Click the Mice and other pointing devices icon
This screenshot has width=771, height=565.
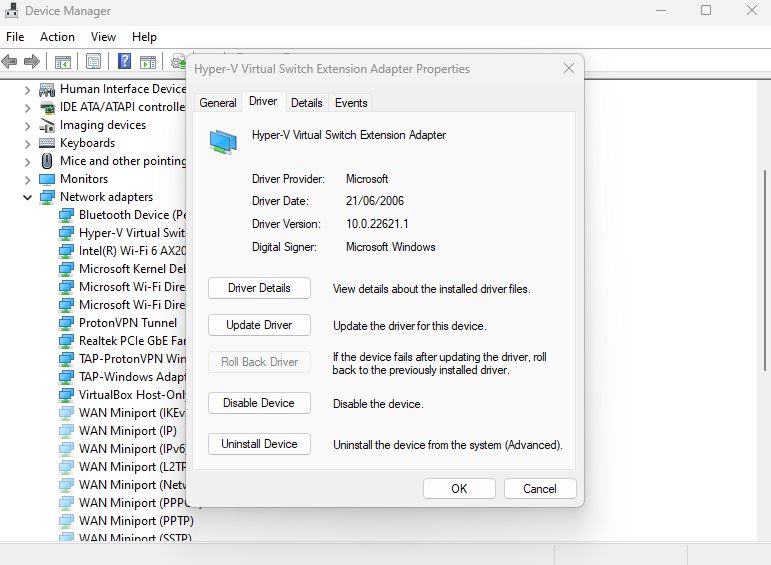47,161
